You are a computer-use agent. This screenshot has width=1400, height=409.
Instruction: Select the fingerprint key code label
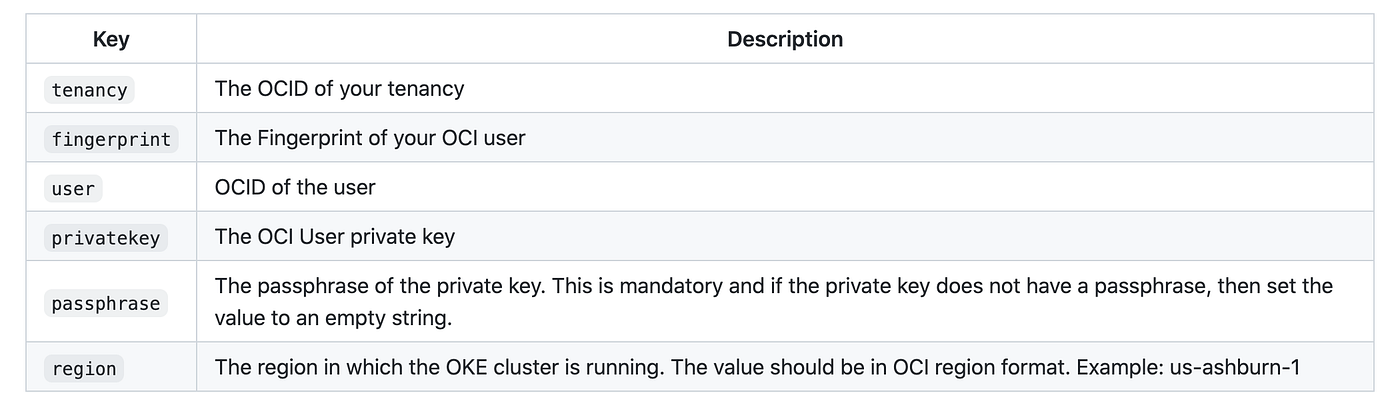click(x=111, y=139)
